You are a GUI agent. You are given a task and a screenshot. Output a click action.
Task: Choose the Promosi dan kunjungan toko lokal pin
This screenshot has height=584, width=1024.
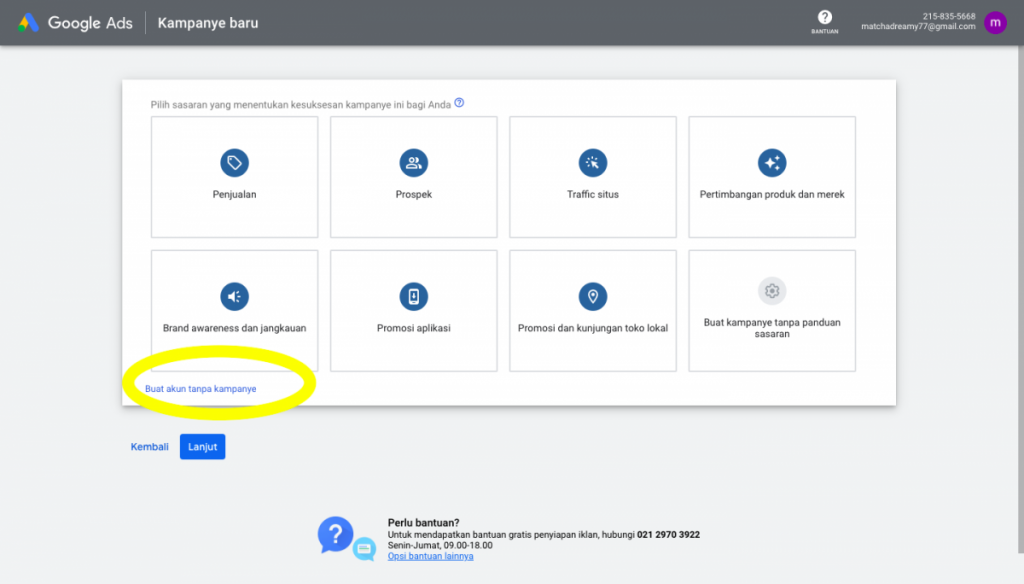[592, 296]
